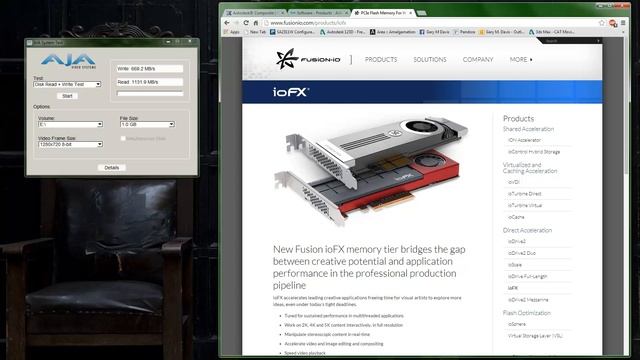Open the ioDrive2 product link
Screen dimensions: 640x360
click(x=517, y=241)
